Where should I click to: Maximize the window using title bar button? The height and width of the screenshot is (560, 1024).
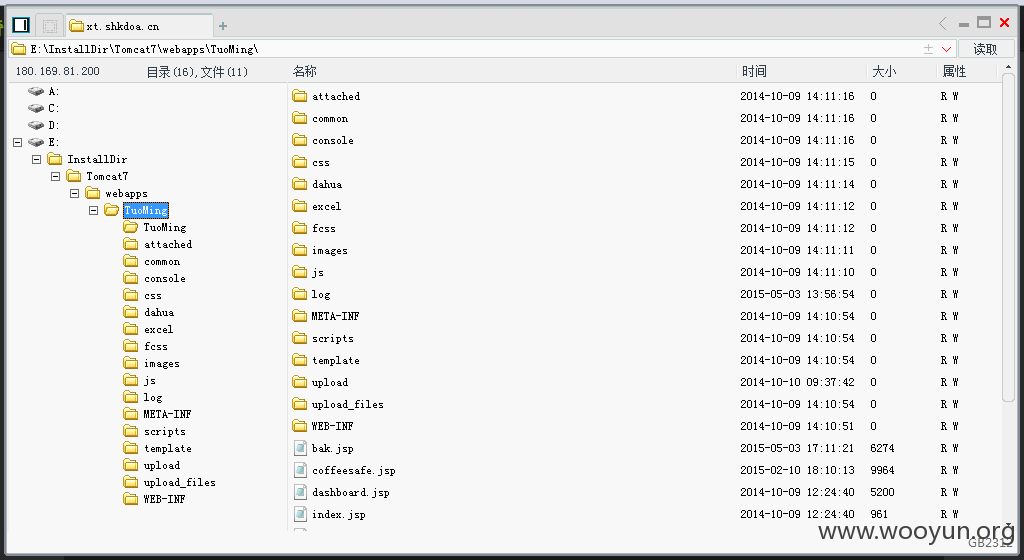[x=984, y=23]
